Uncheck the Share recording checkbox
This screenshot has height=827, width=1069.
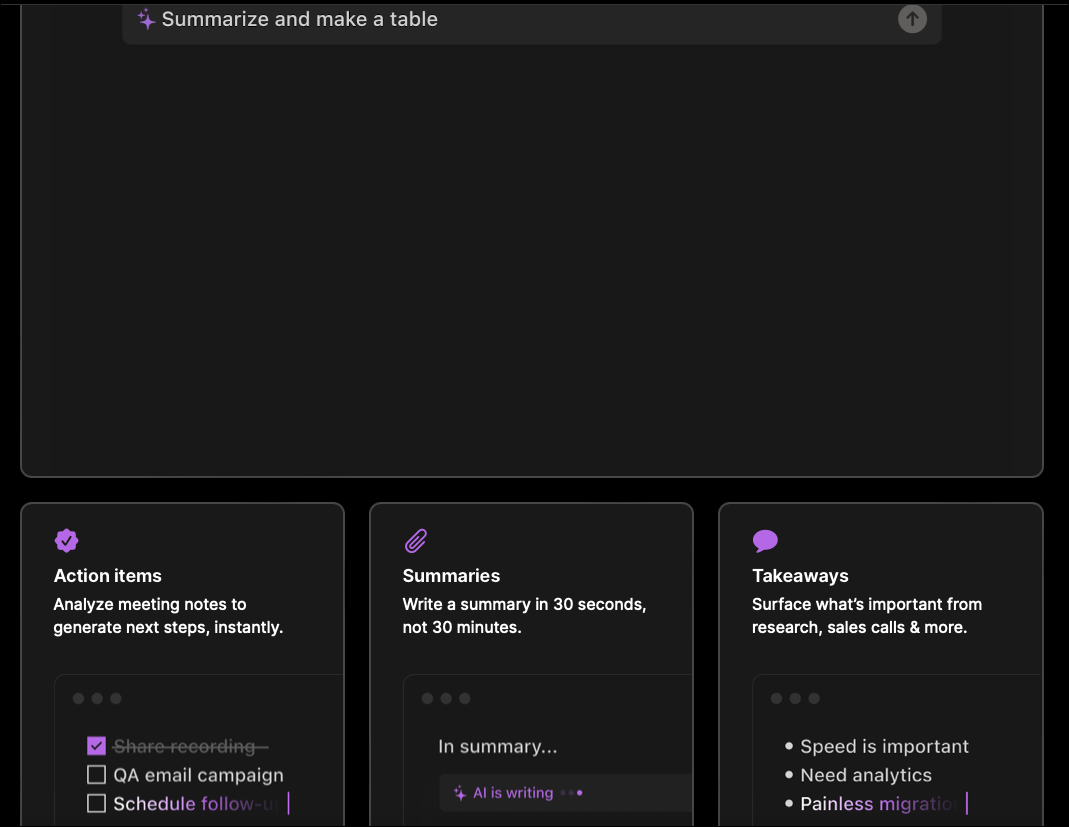click(x=96, y=746)
